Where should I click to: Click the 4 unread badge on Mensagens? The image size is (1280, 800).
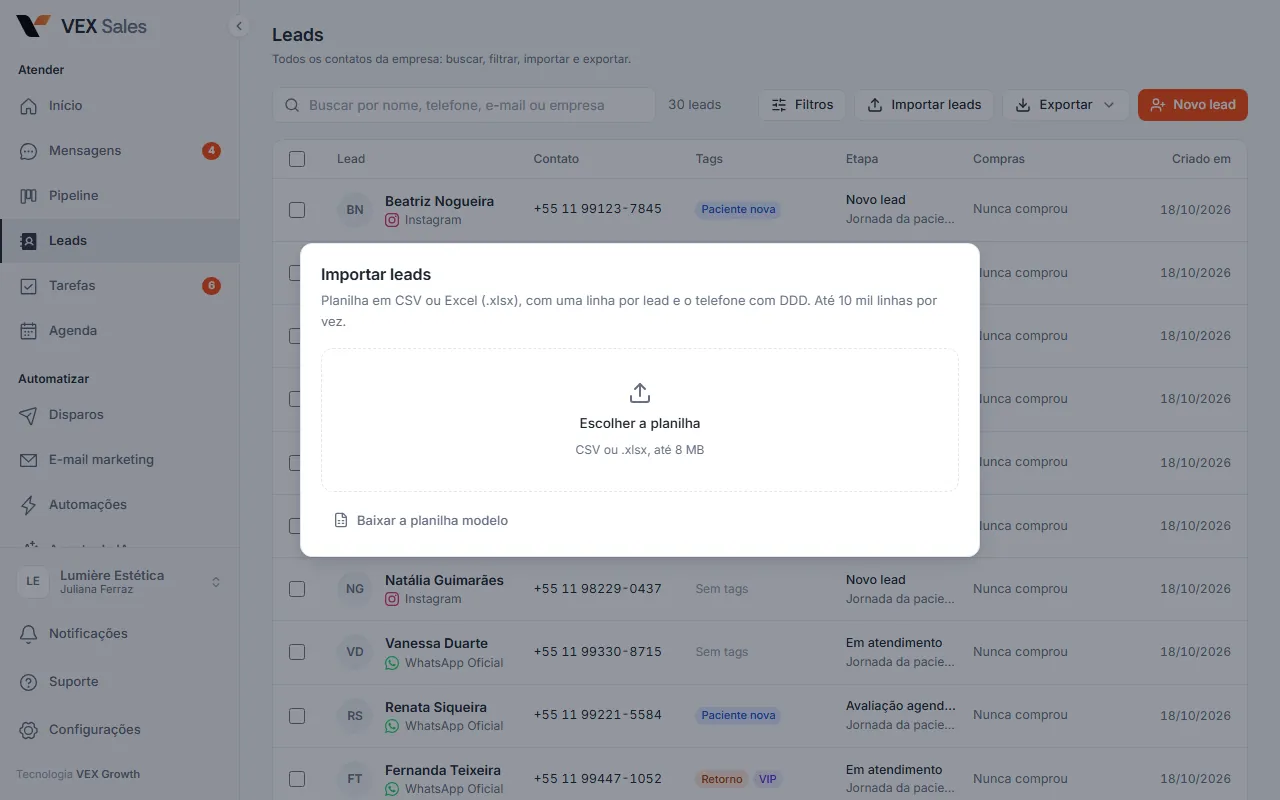(211, 151)
